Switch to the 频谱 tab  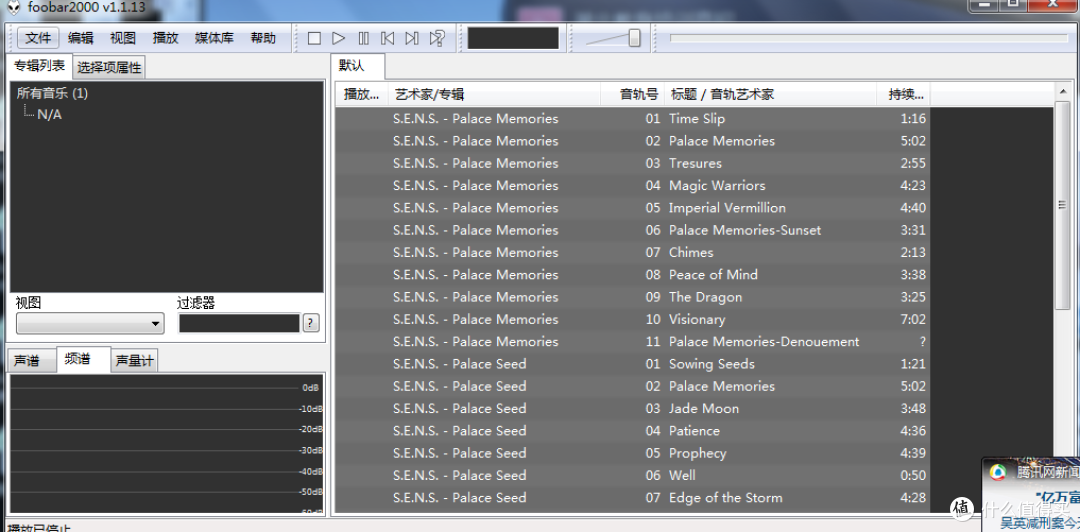[83, 359]
